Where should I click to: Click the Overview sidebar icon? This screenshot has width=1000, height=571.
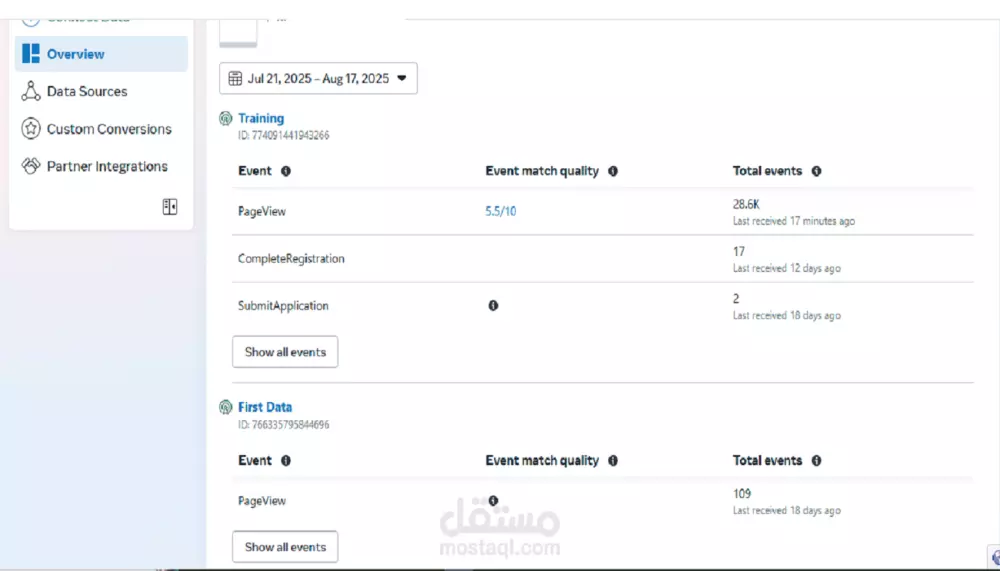point(31,54)
